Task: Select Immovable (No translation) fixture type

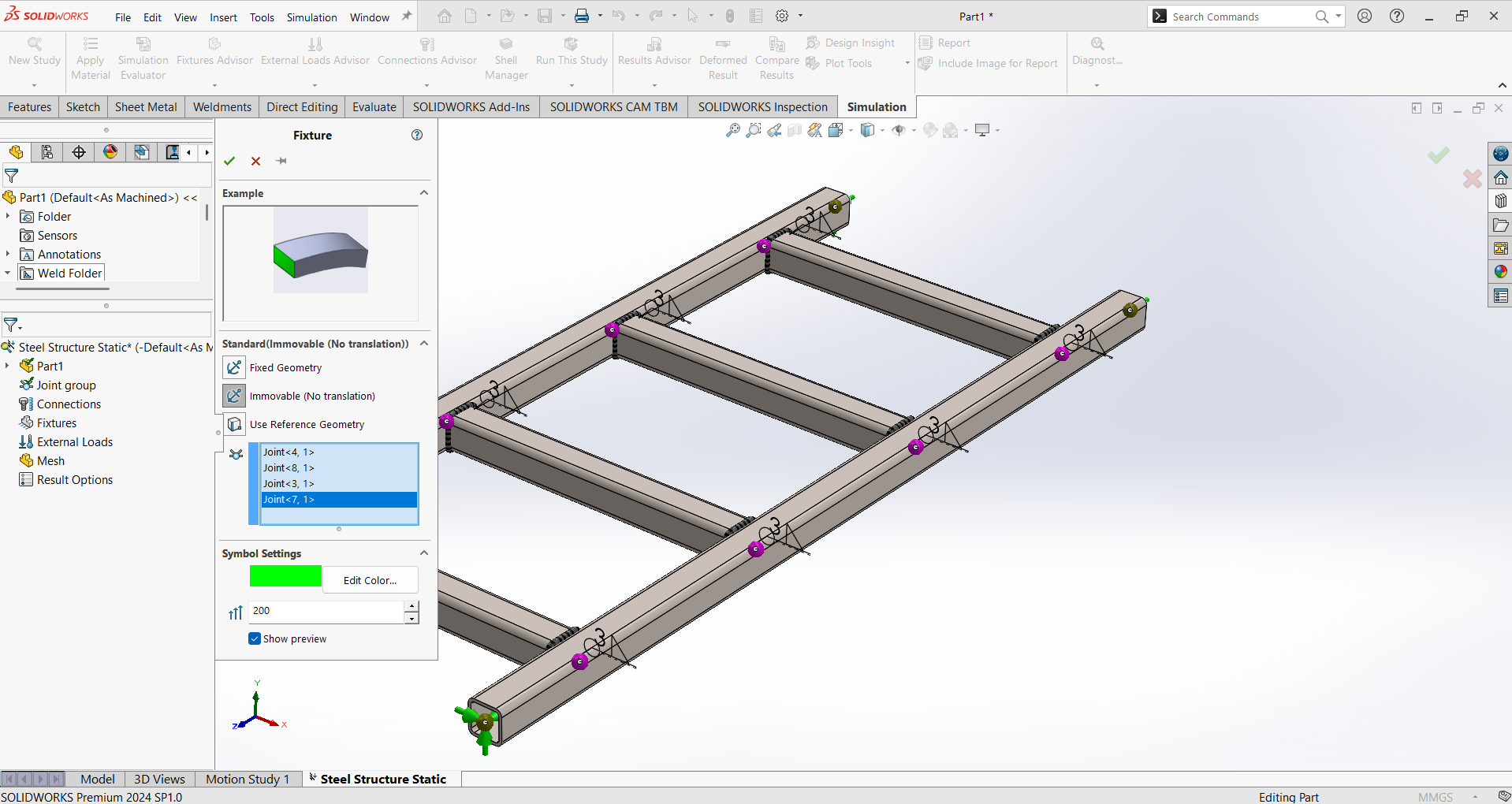Action: [234, 396]
